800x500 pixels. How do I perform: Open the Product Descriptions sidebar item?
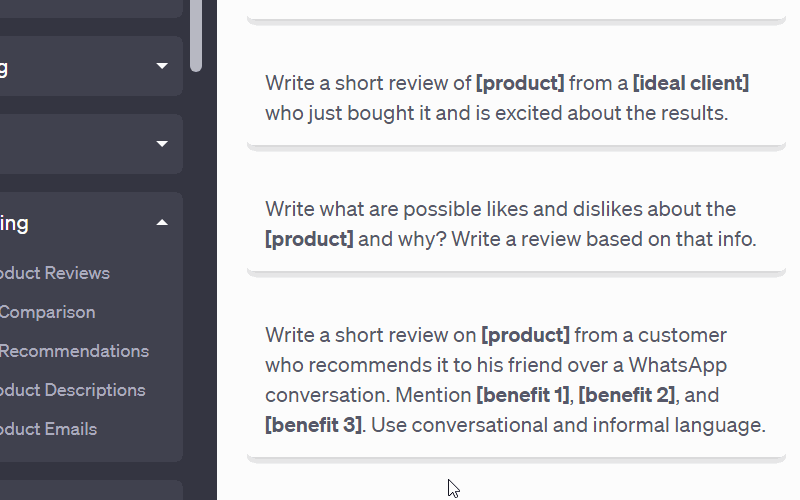point(72,390)
